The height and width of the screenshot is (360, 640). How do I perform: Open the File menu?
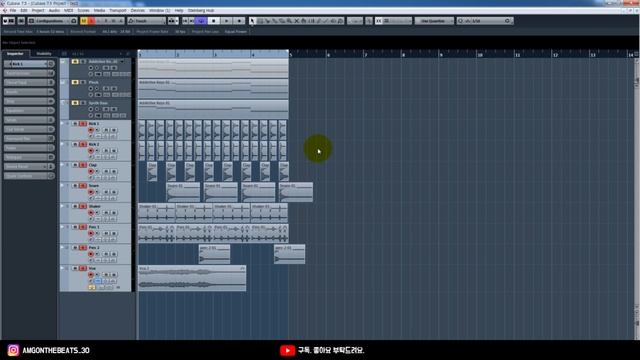(13, 11)
